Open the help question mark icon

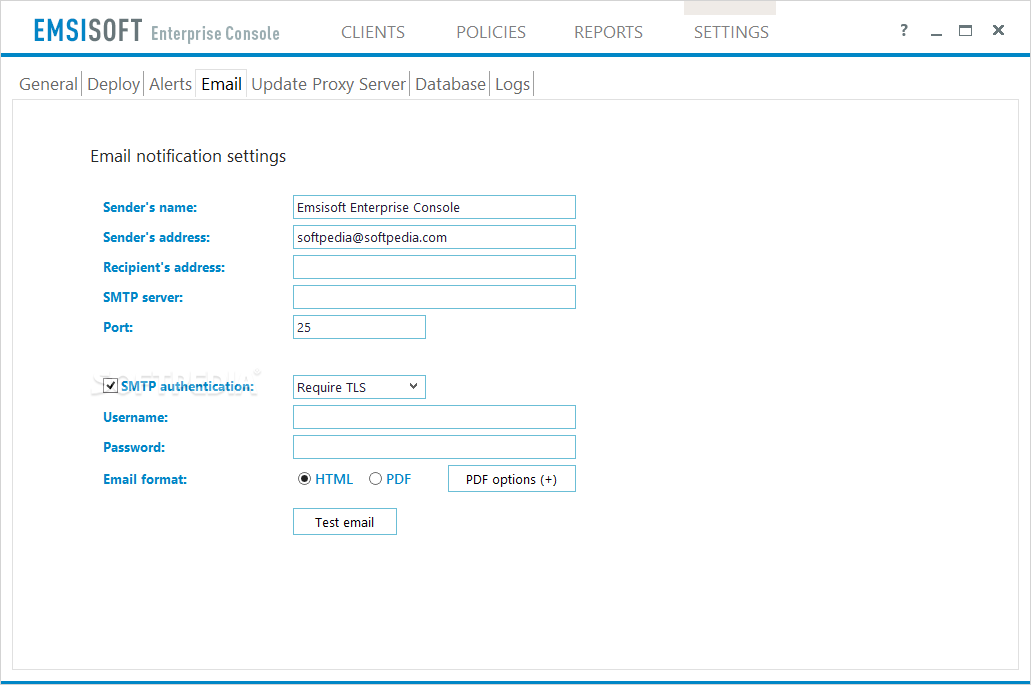point(904,30)
